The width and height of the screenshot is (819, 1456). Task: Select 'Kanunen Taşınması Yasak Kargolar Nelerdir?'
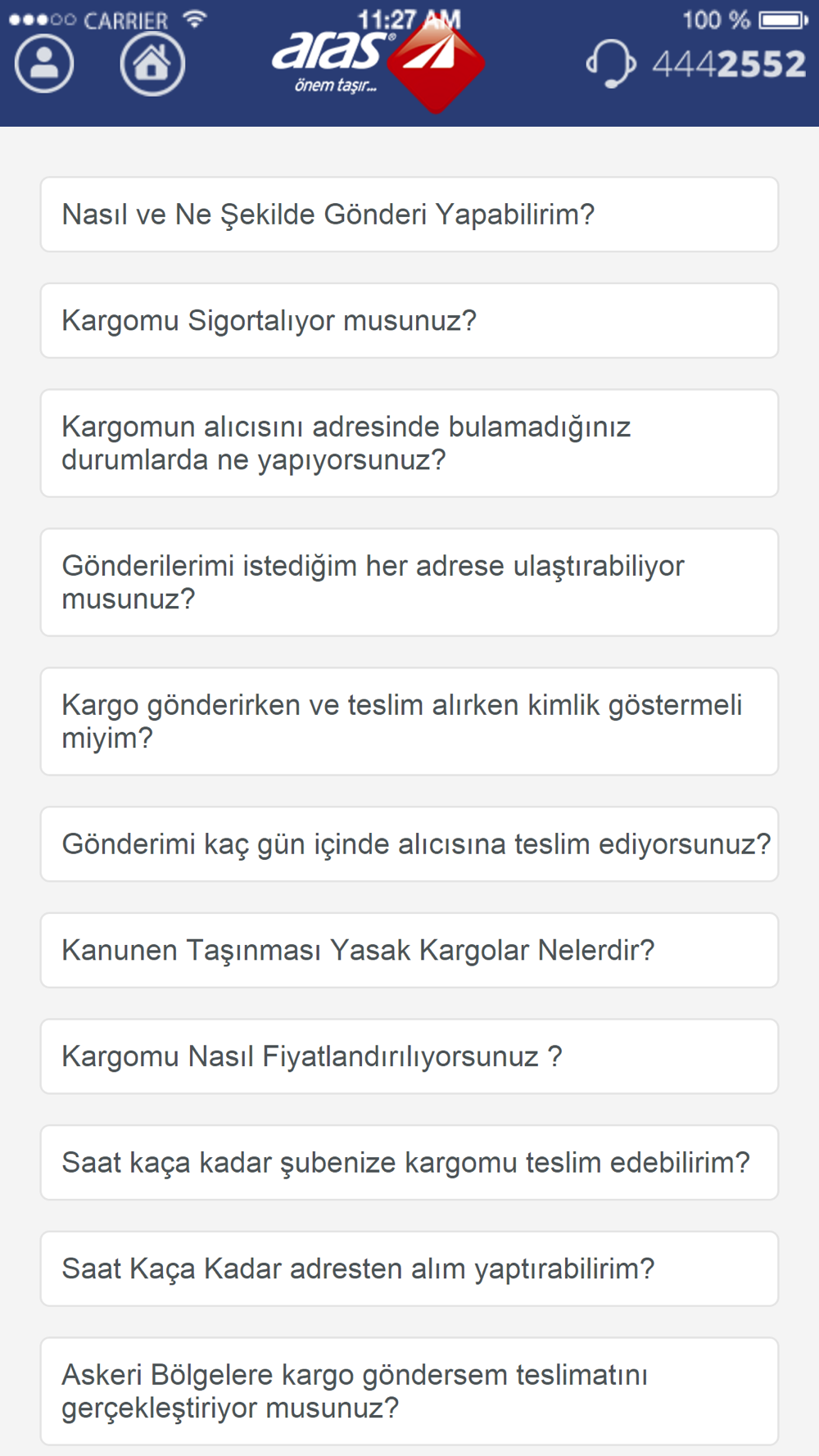409,951
